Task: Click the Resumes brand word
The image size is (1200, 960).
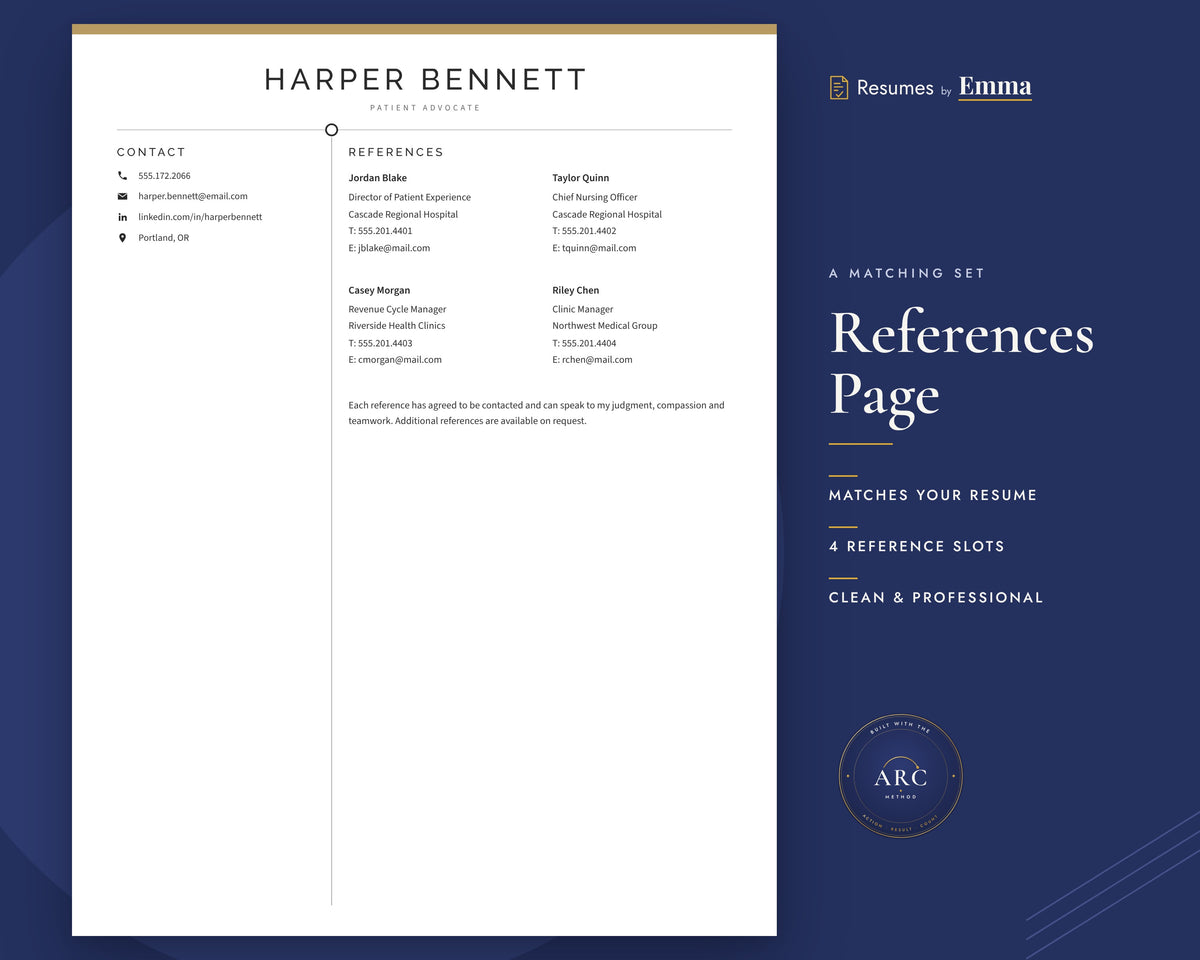Action: [895, 88]
